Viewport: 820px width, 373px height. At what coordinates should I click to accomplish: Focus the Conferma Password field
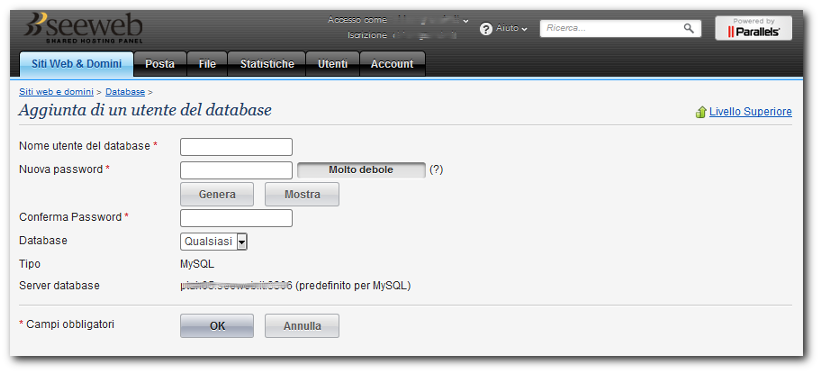click(x=236, y=218)
